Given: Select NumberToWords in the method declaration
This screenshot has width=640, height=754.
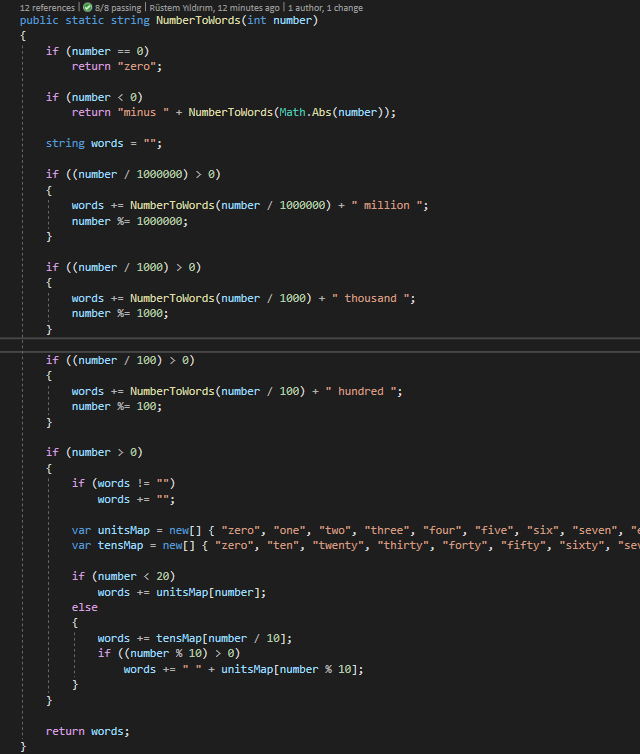Looking at the screenshot, I should [198, 20].
